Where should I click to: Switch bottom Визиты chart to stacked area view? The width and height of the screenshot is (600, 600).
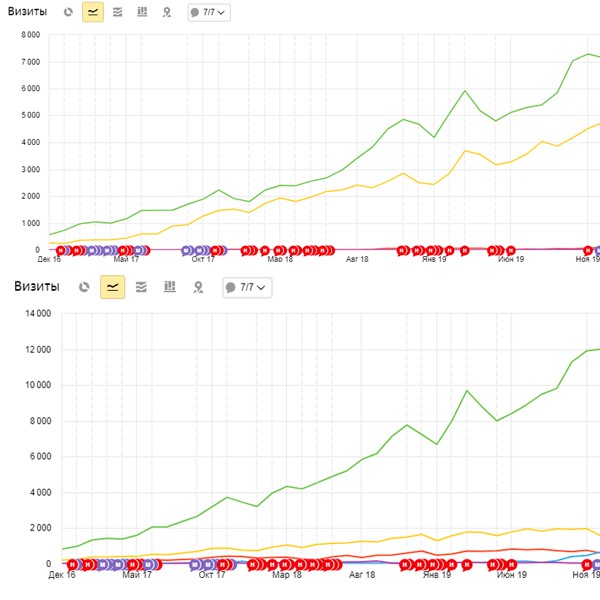pos(141,287)
